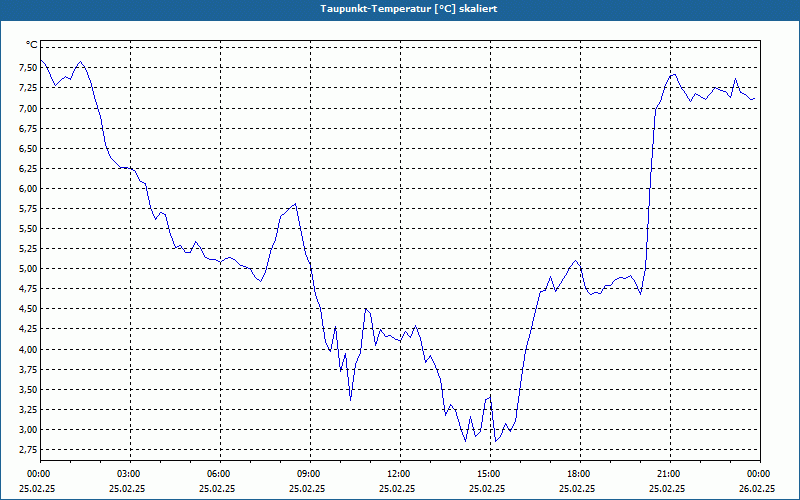Click the 3,00 y-axis label
The image size is (800, 500).
pyautogui.click(x=27, y=430)
